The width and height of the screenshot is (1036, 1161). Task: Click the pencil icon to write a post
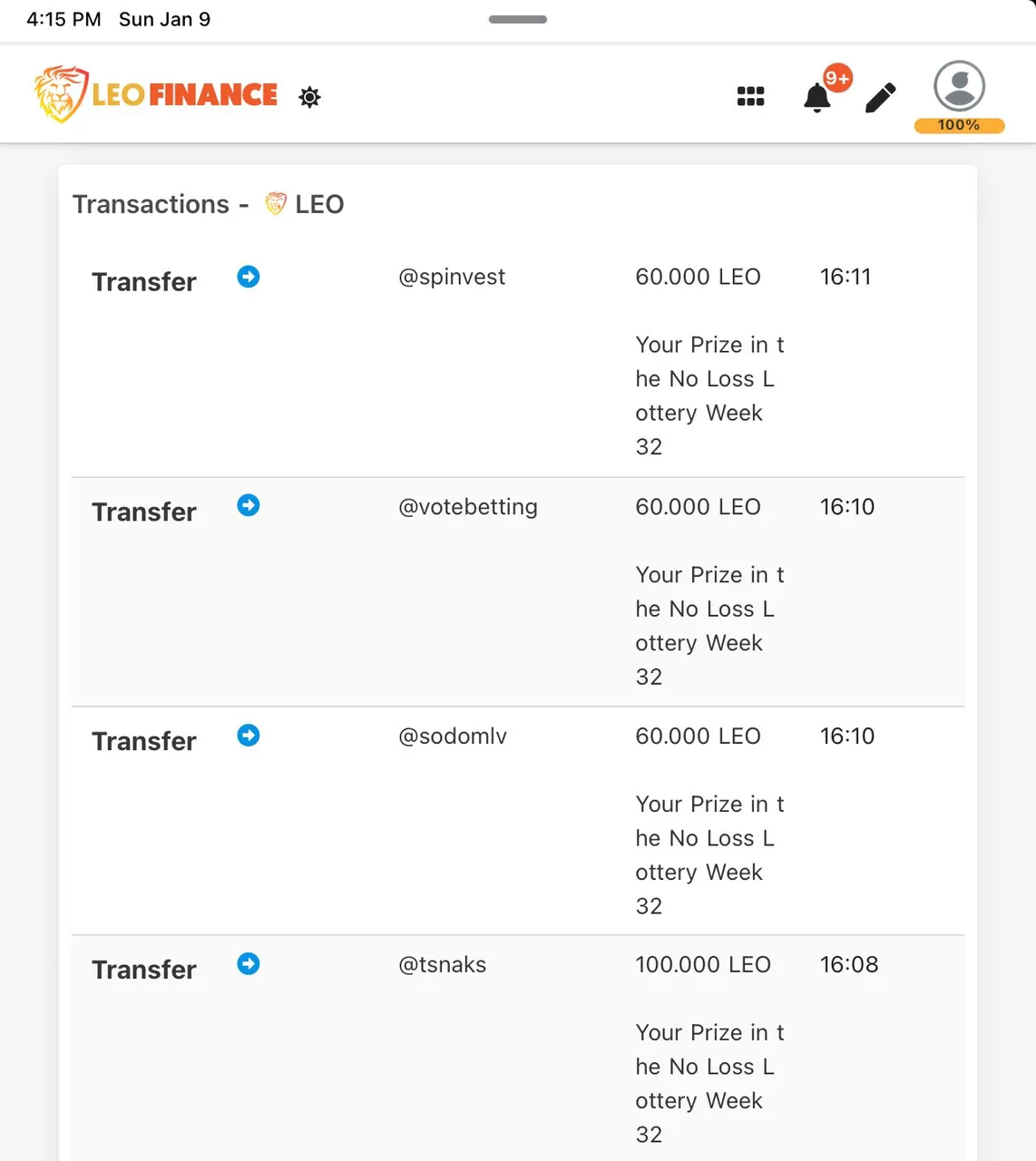coord(880,98)
